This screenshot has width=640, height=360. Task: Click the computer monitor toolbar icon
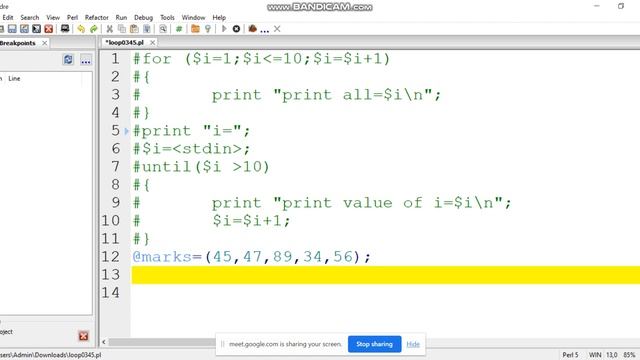[x=65, y=29]
